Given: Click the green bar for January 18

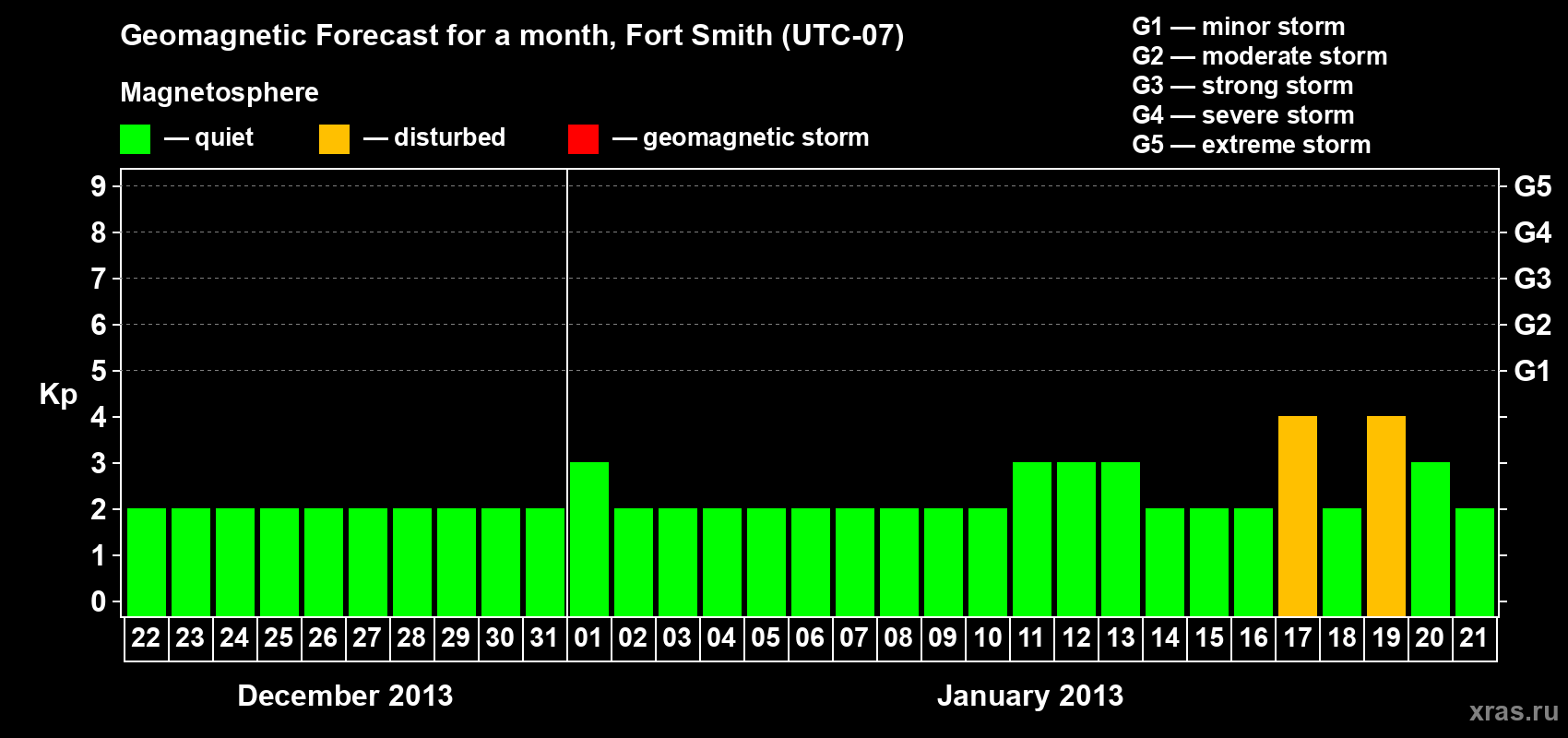Looking at the screenshot, I should [x=1342, y=562].
